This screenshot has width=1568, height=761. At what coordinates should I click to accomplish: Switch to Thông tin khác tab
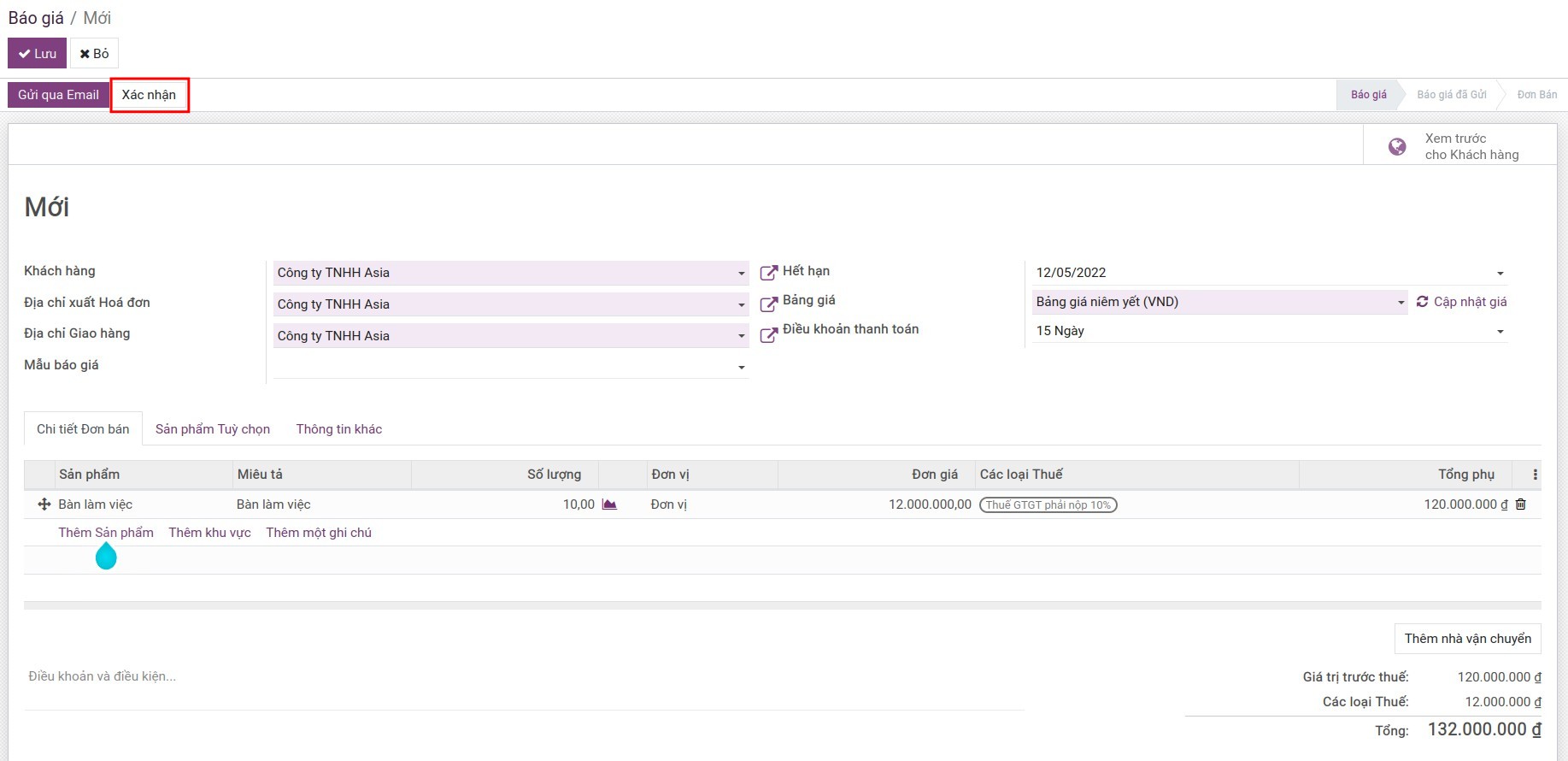[339, 429]
